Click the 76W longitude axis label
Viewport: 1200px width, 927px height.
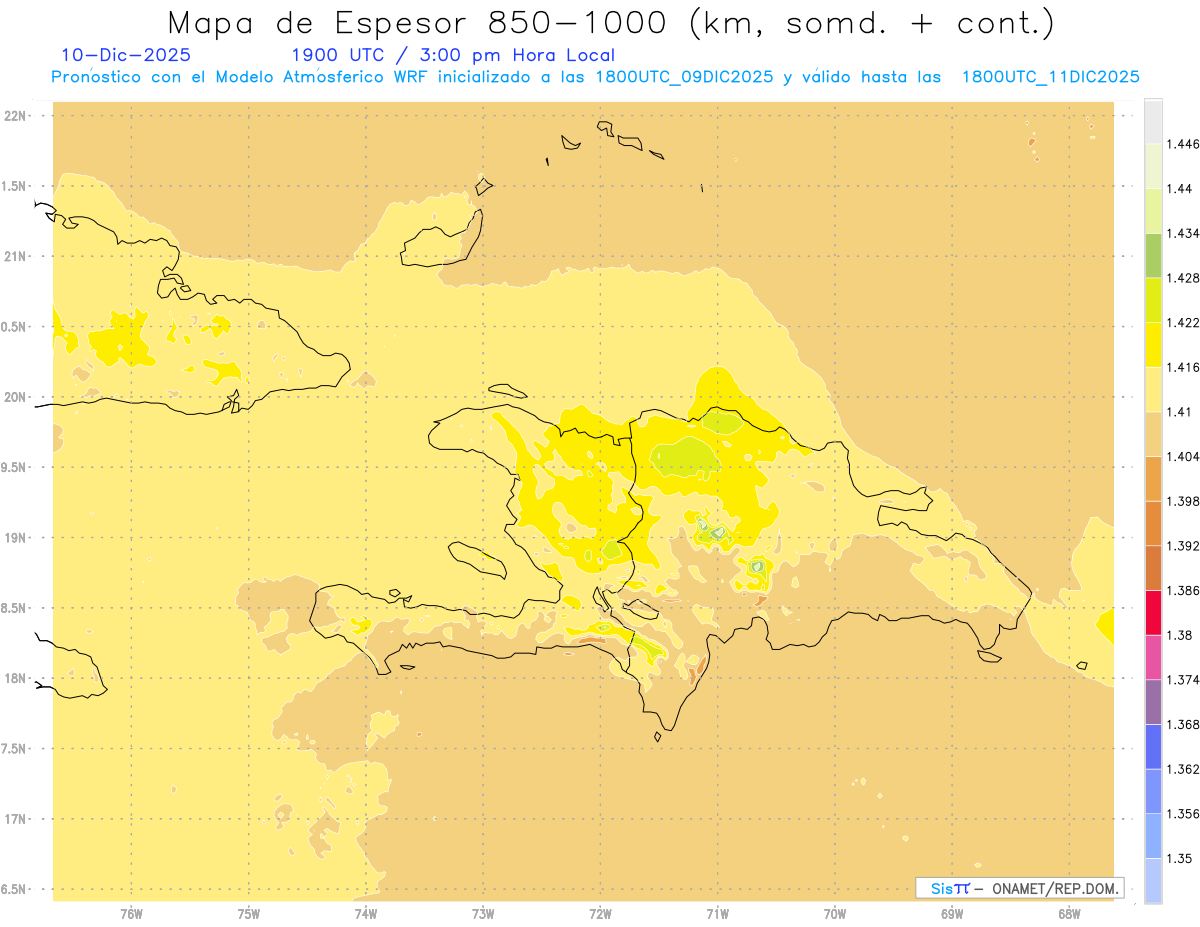(131, 913)
